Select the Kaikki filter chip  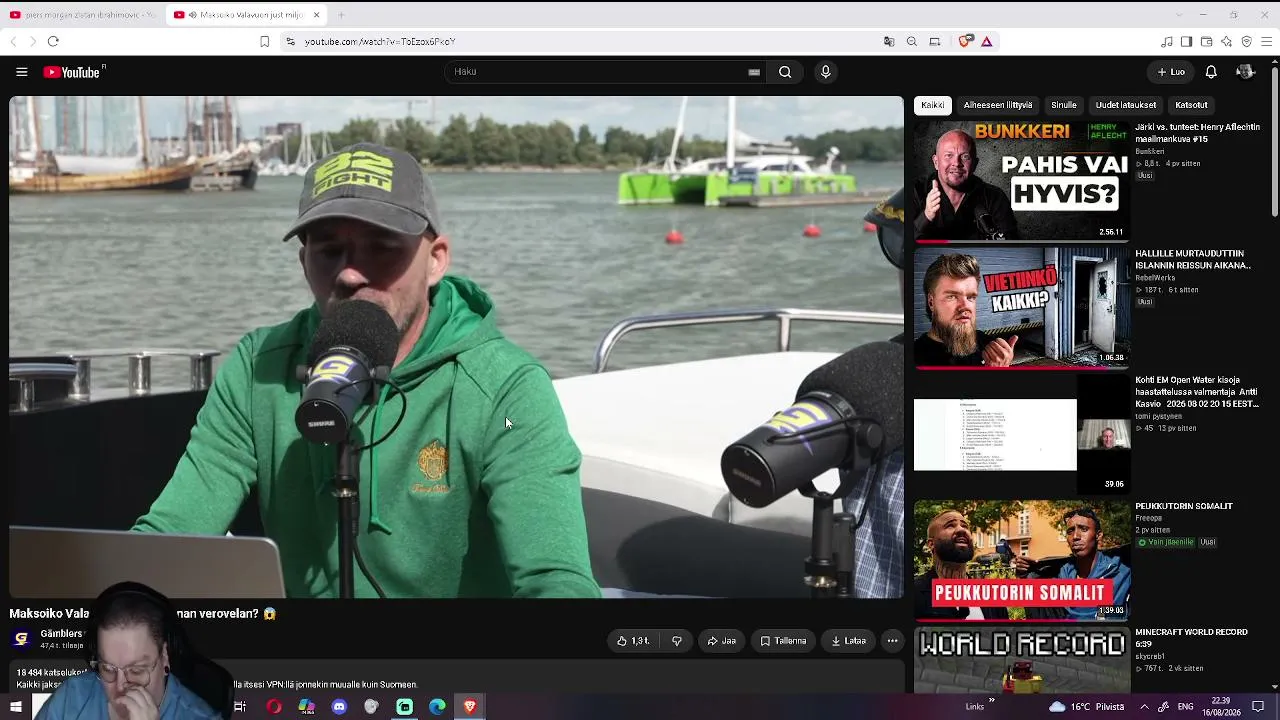pyautogui.click(x=932, y=105)
